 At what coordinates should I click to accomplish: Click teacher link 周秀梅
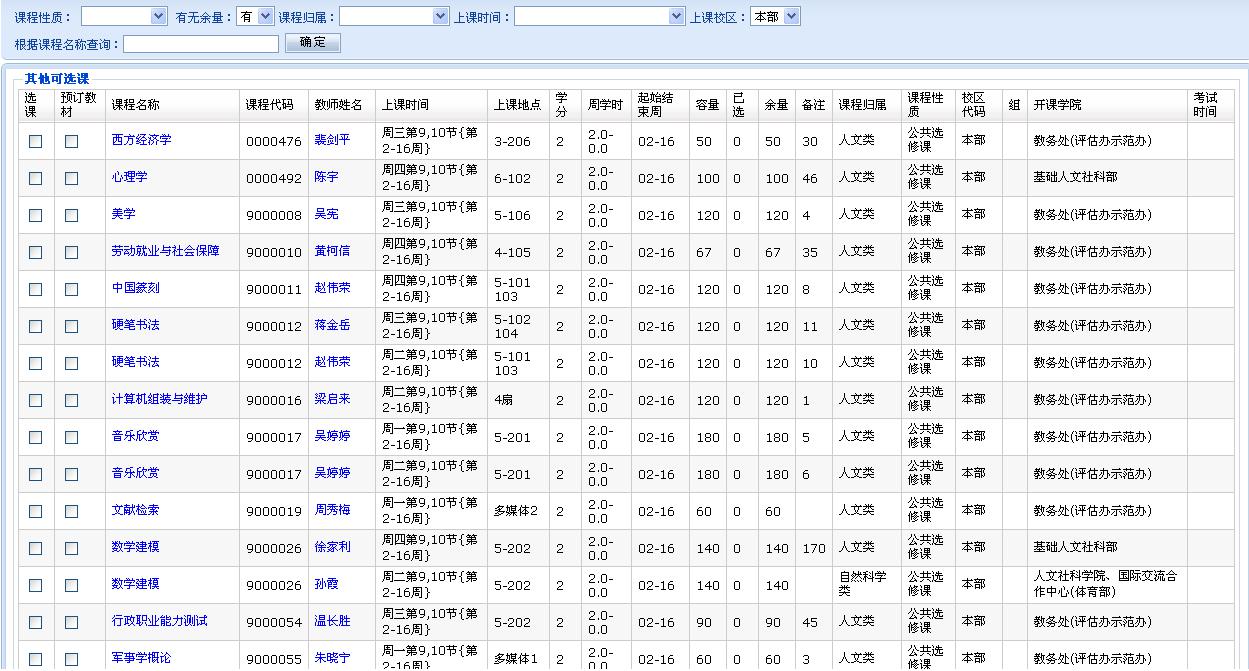[x=332, y=510]
